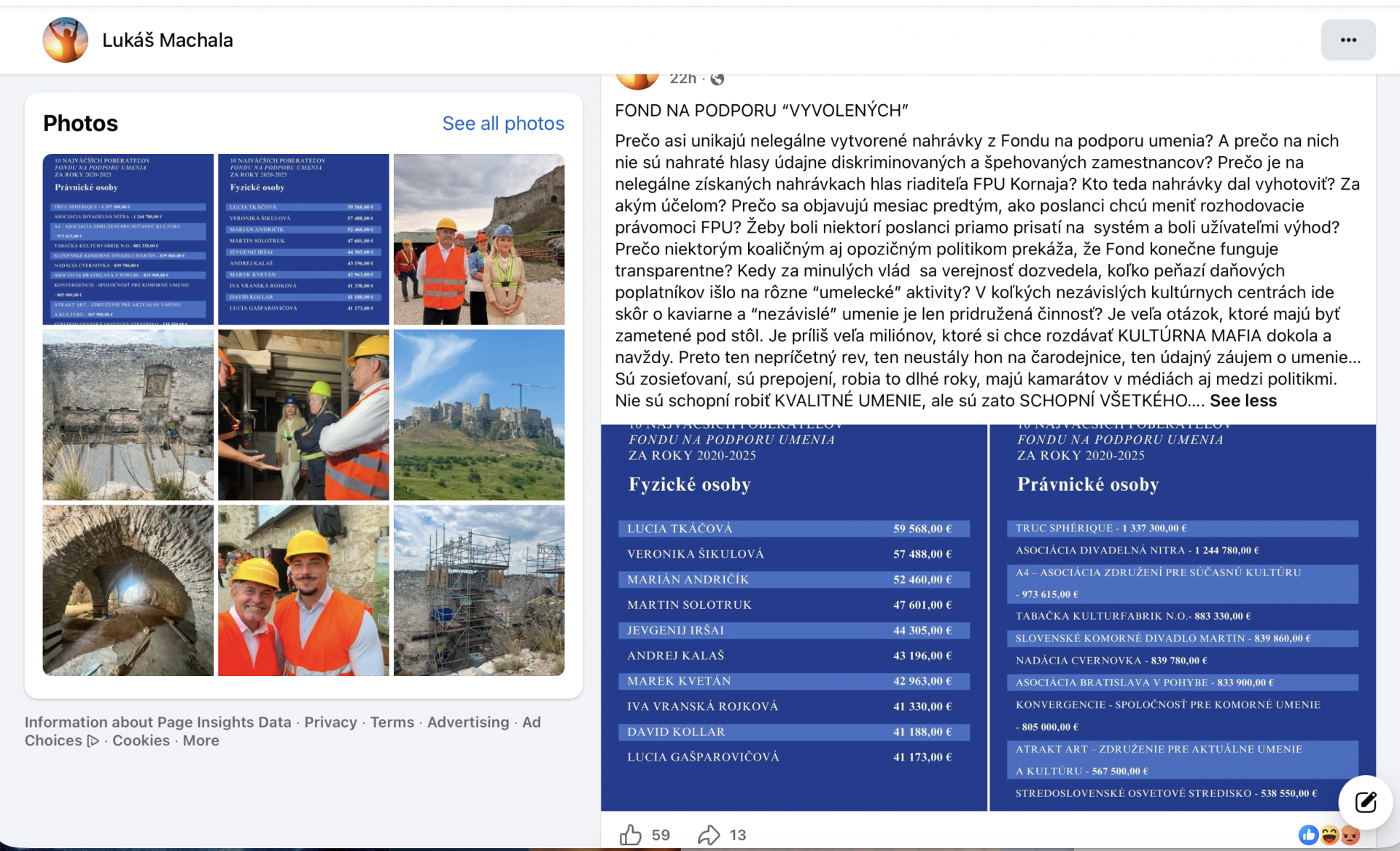Screen dimensions: 1400x851
Task: Expand the More footer menu
Action: (x=201, y=740)
